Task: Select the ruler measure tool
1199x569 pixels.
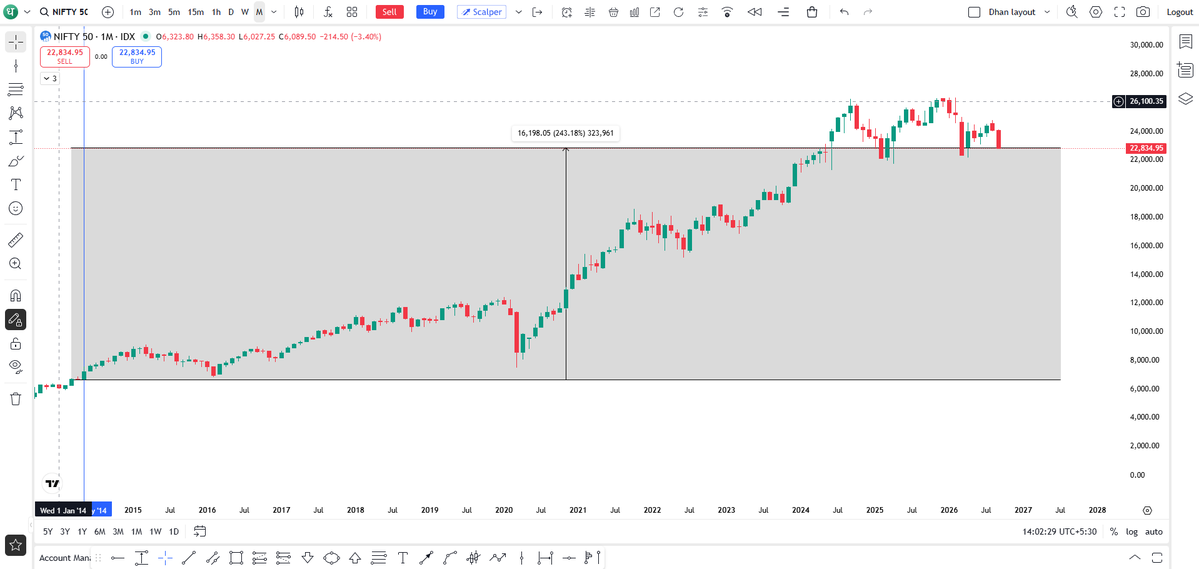Action: (15, 240)
